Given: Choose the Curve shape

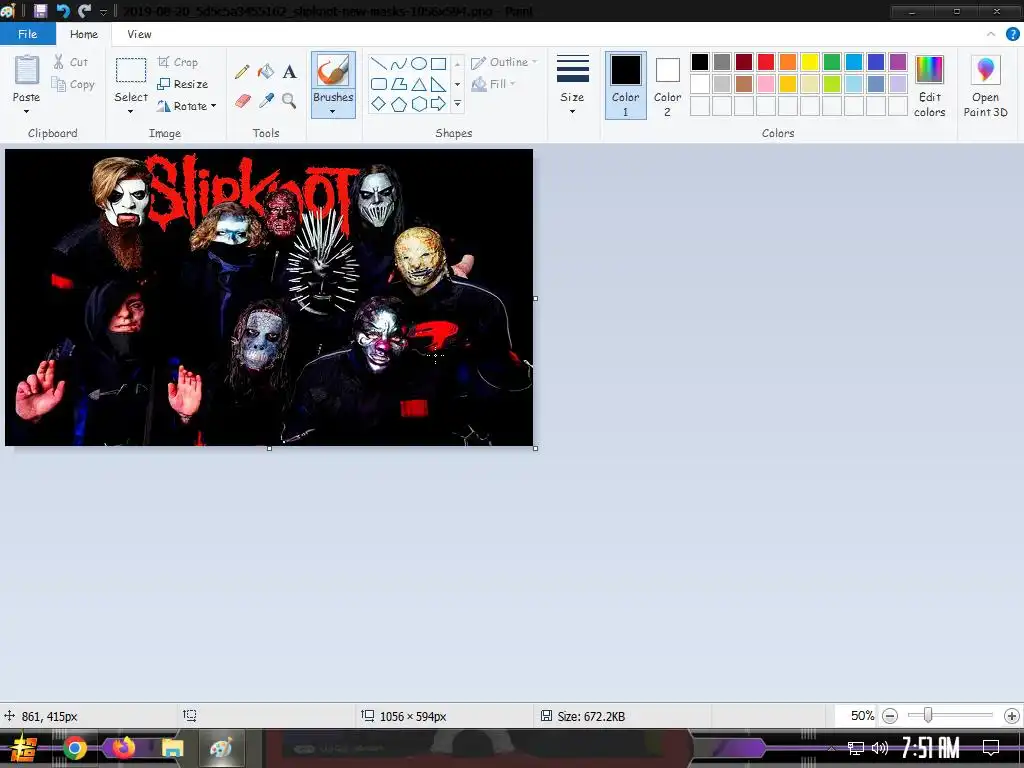Looking at the screenshot, I should 398,63.
